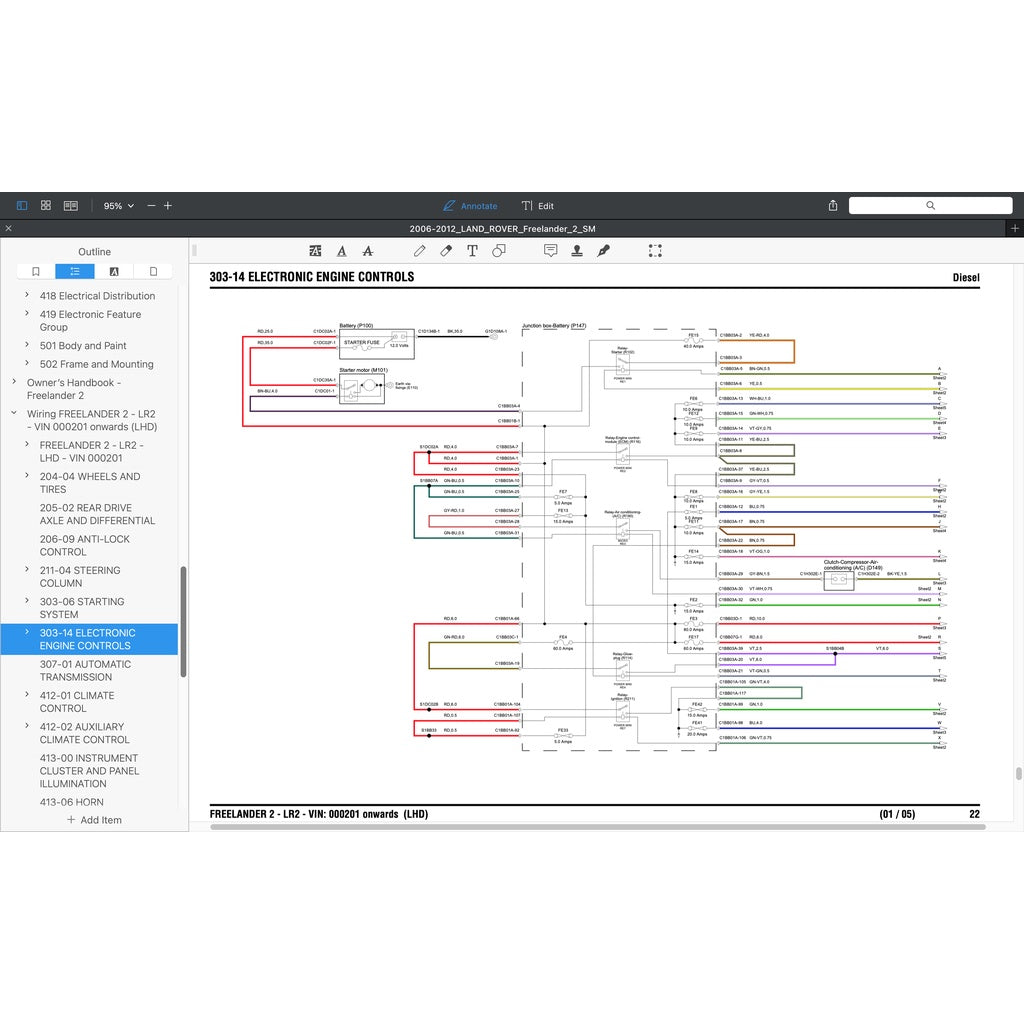Viewport: 1024px width, 1024px height.
Task: Select the pencil drawing tool
Action: (x=420, y=251)
